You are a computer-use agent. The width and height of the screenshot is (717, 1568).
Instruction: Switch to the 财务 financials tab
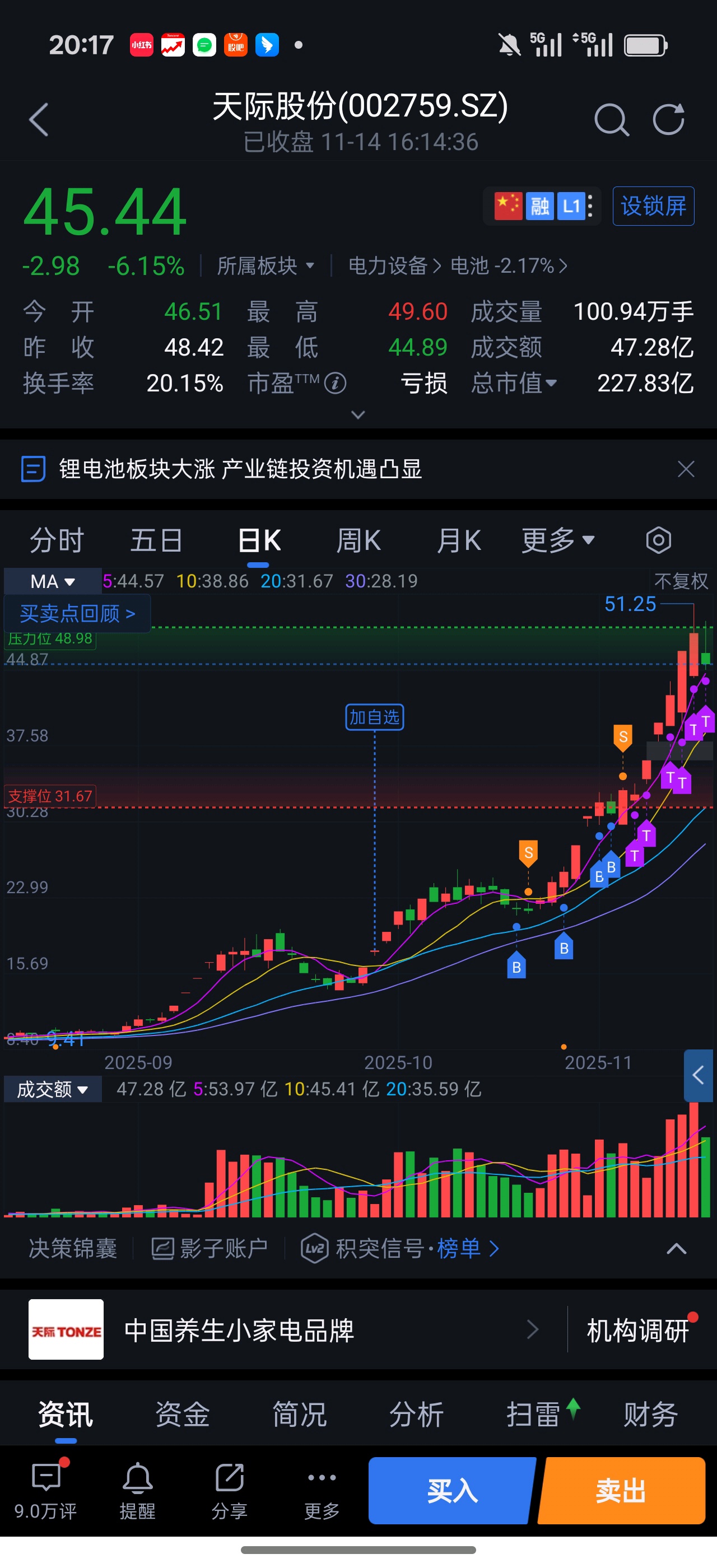[x=651, y=1415]
